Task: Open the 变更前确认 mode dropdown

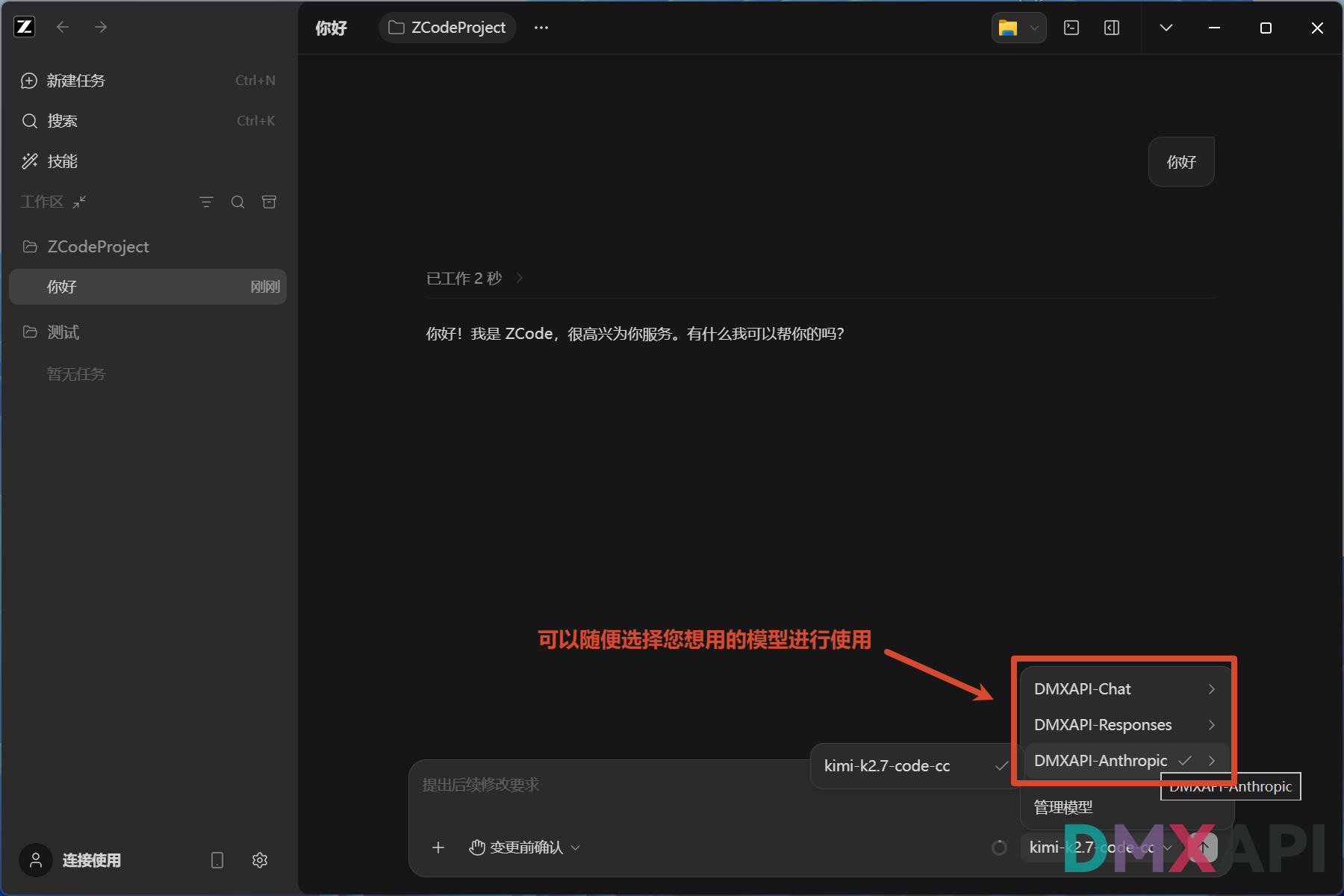Action: point(525,847)
